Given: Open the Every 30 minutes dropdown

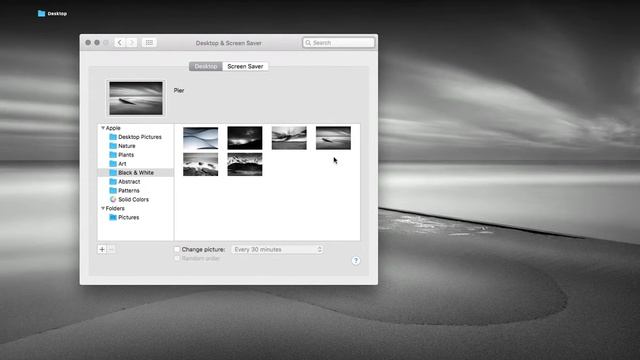Looking at the screenshot, I should click(278, 249).
